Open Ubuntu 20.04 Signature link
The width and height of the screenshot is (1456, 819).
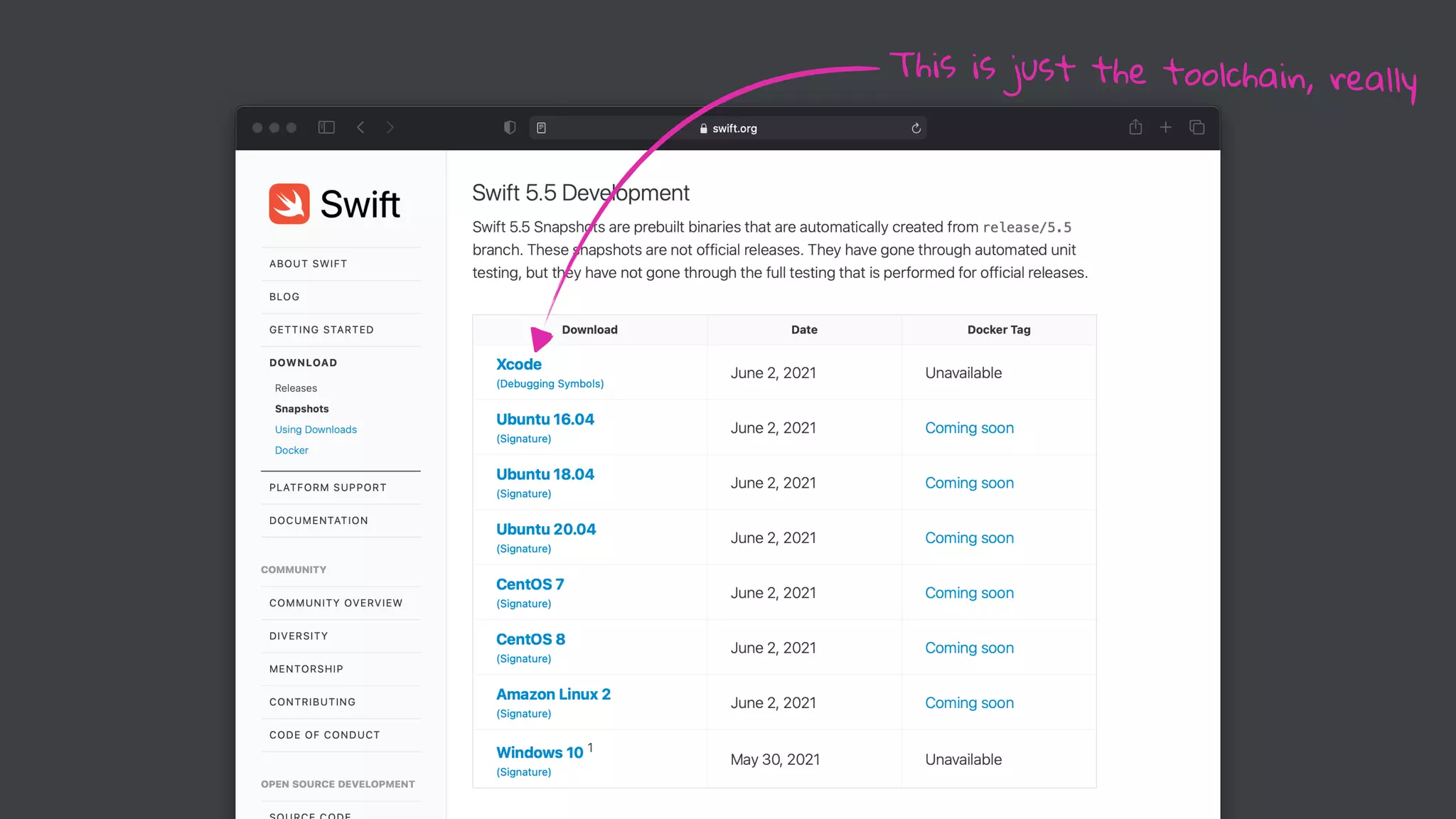point(523,549)
